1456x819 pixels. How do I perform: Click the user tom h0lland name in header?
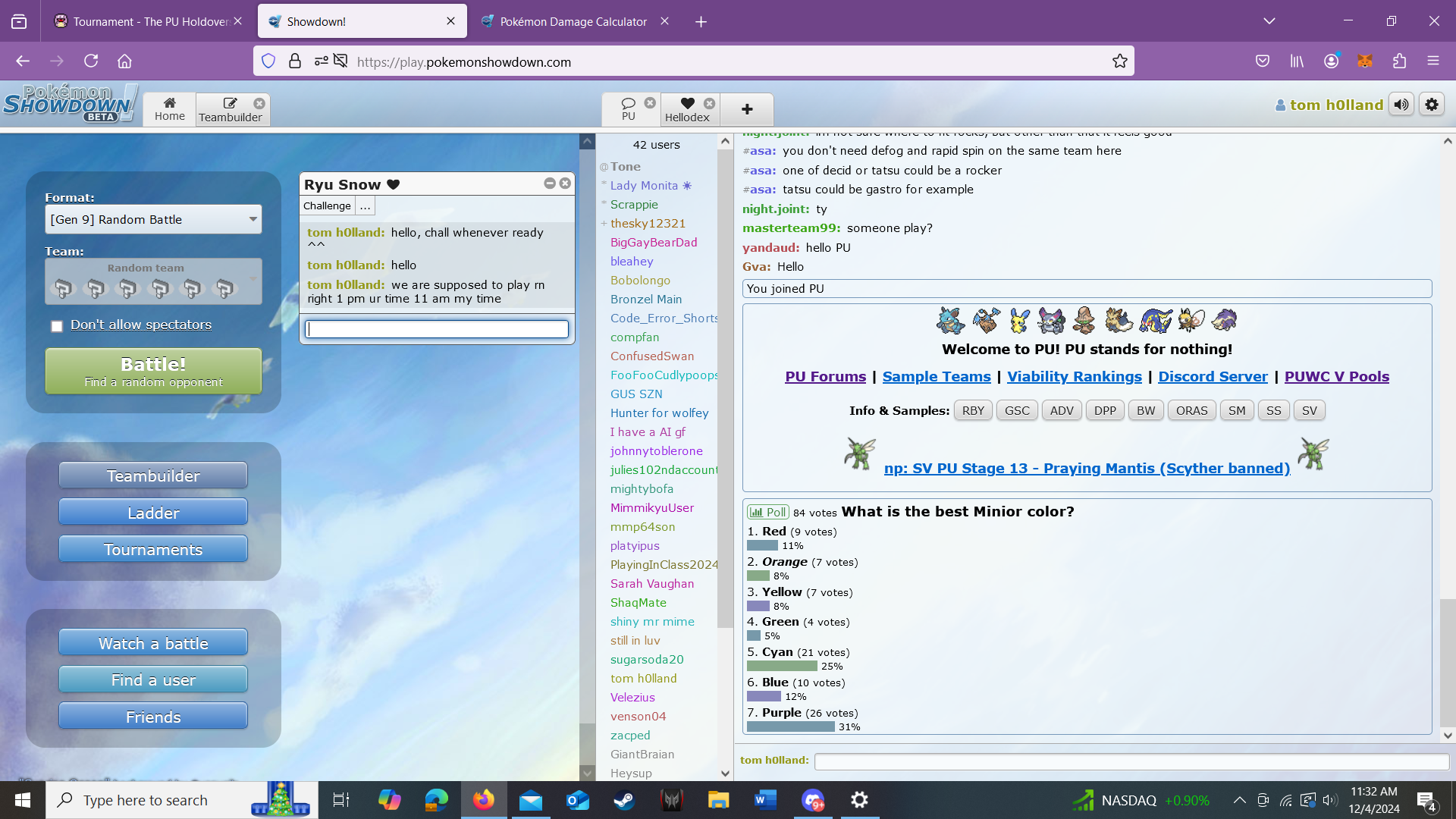coord(1329,105)
